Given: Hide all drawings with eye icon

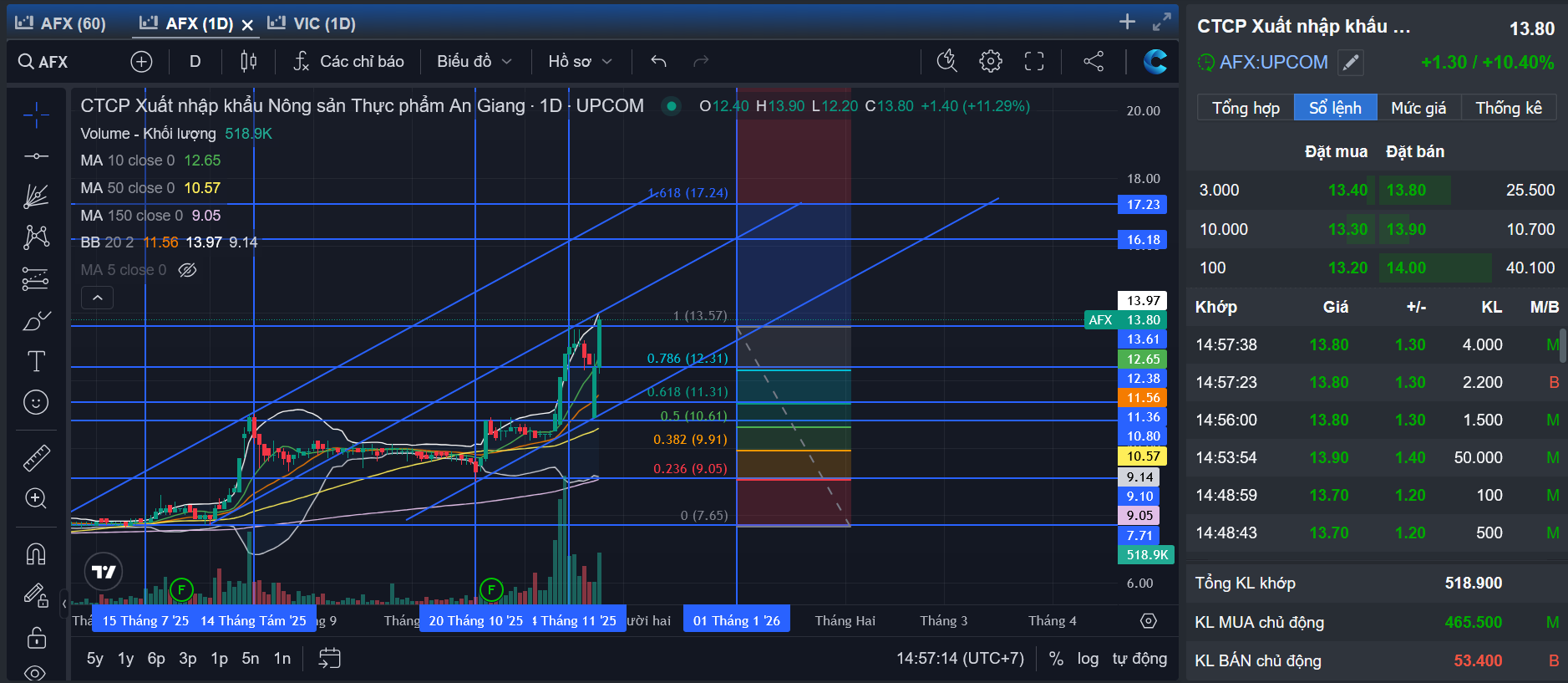Looking at the screenshot, I should tap(35, 672).
